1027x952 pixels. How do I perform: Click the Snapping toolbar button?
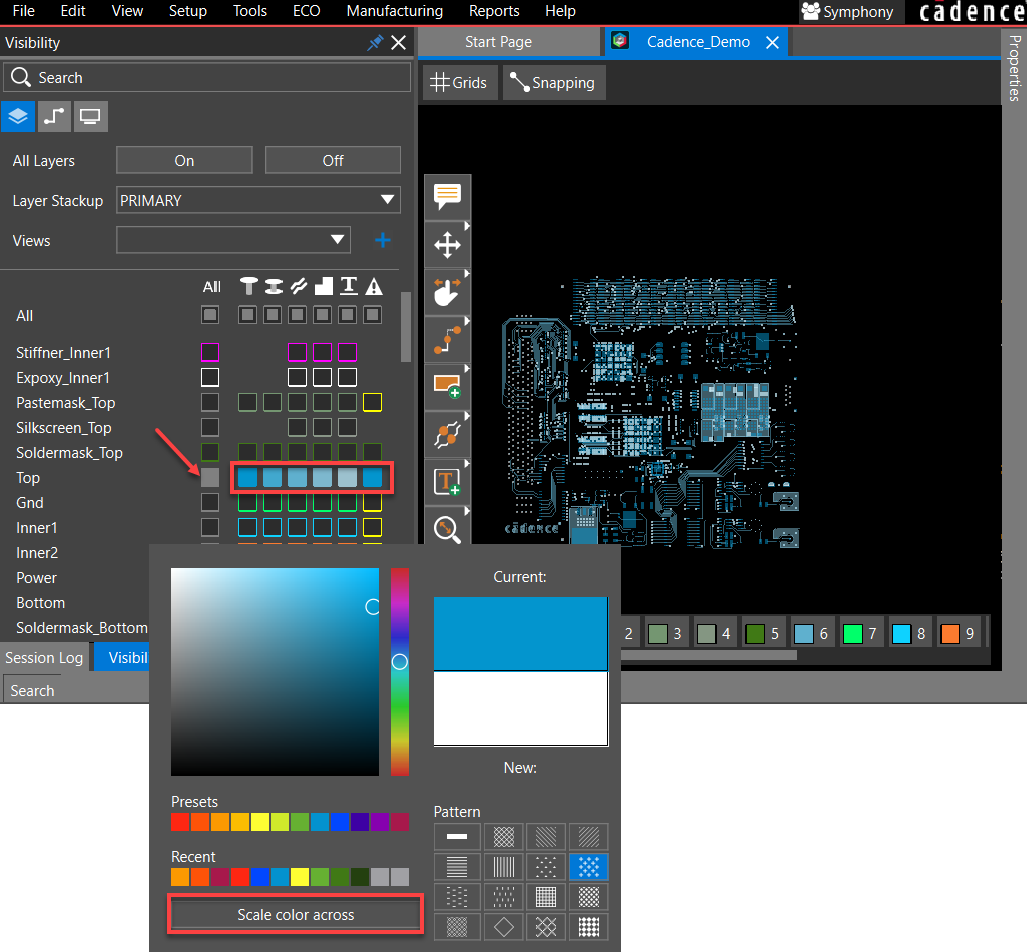(x=553, y=83)
